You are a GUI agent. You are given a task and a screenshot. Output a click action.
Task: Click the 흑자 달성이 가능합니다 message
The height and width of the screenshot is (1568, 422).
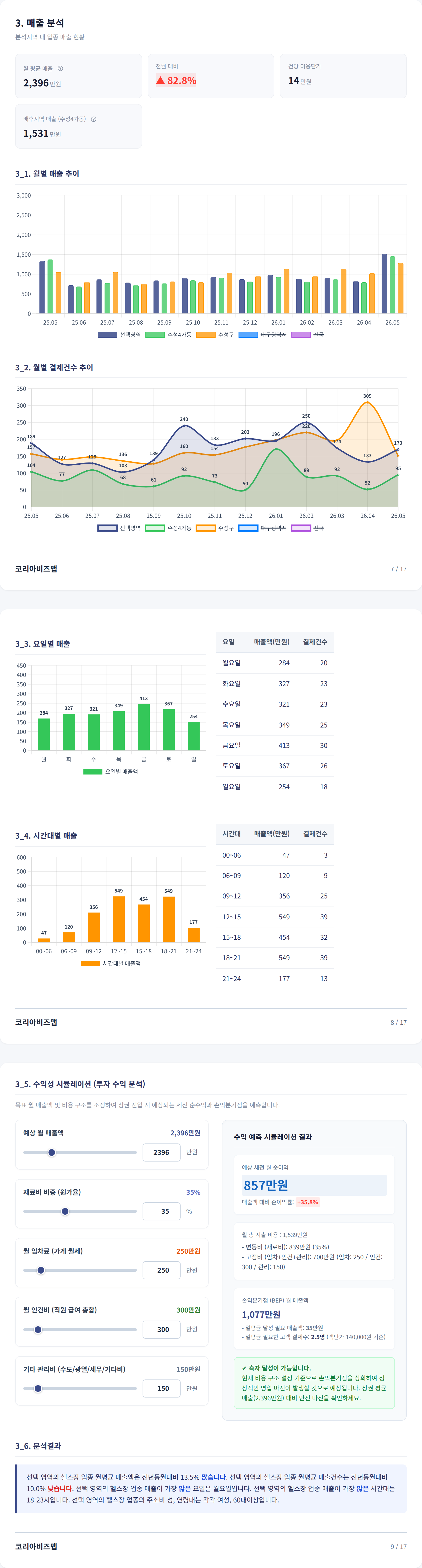click(x=276, y=1368)
